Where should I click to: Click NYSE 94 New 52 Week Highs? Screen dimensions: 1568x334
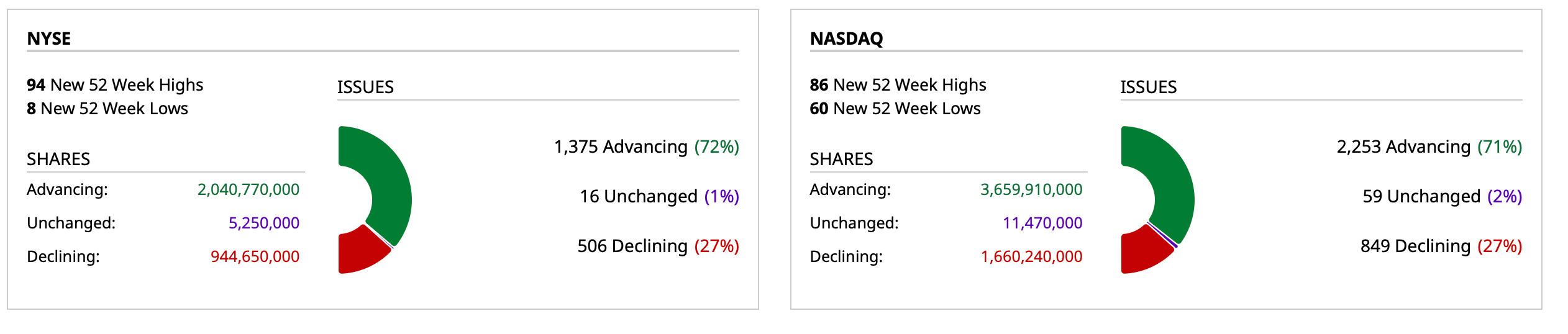[115, 84]
